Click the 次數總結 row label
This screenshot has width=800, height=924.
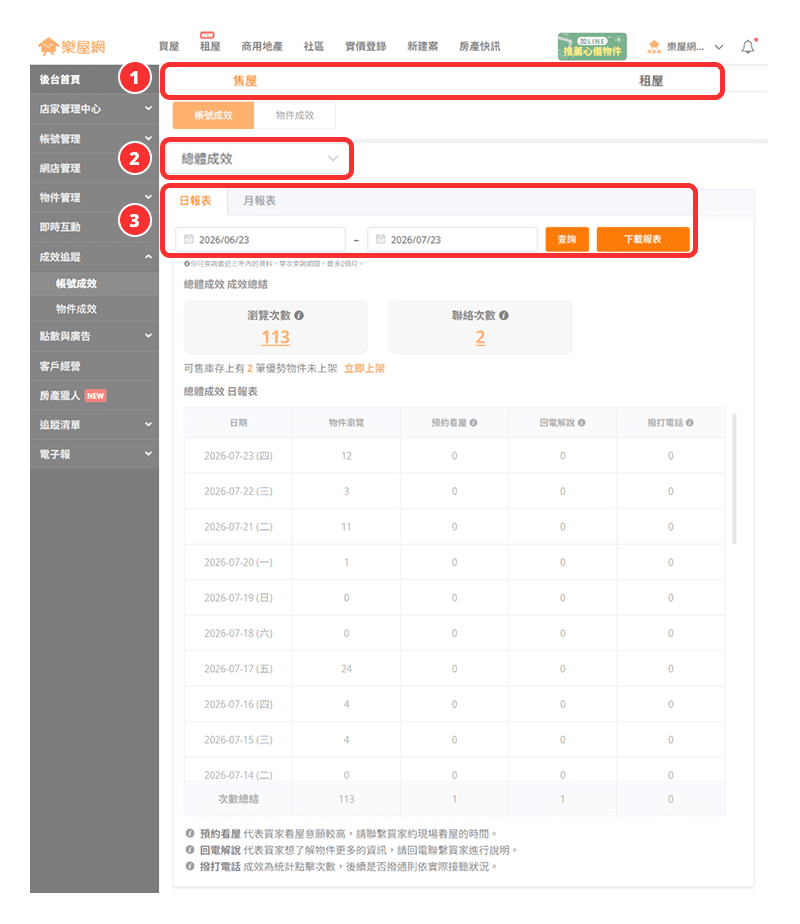(238, 799)
